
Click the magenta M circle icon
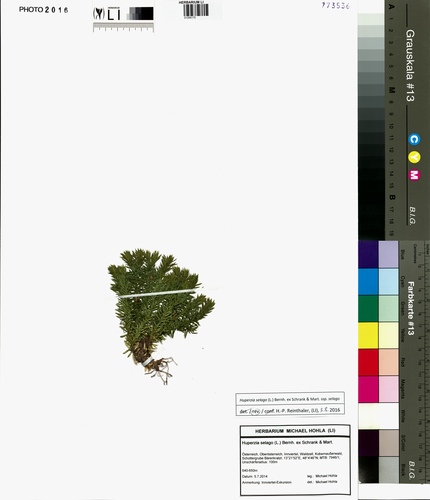[414, 175]
